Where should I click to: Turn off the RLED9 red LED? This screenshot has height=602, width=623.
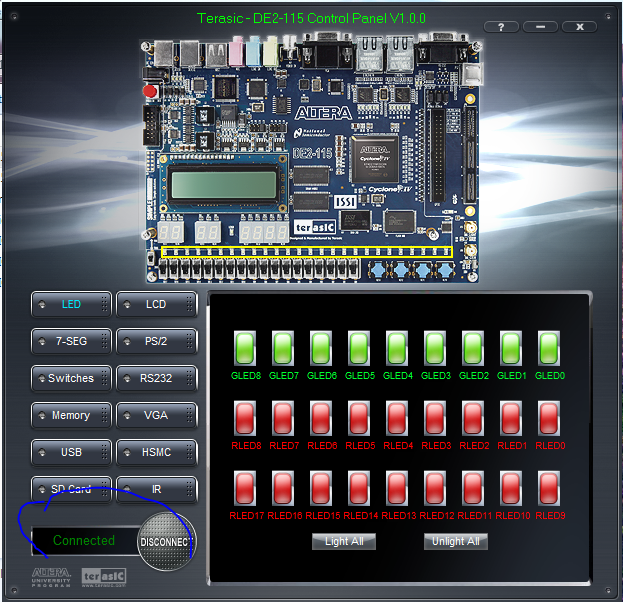click(x=549, y=488)
